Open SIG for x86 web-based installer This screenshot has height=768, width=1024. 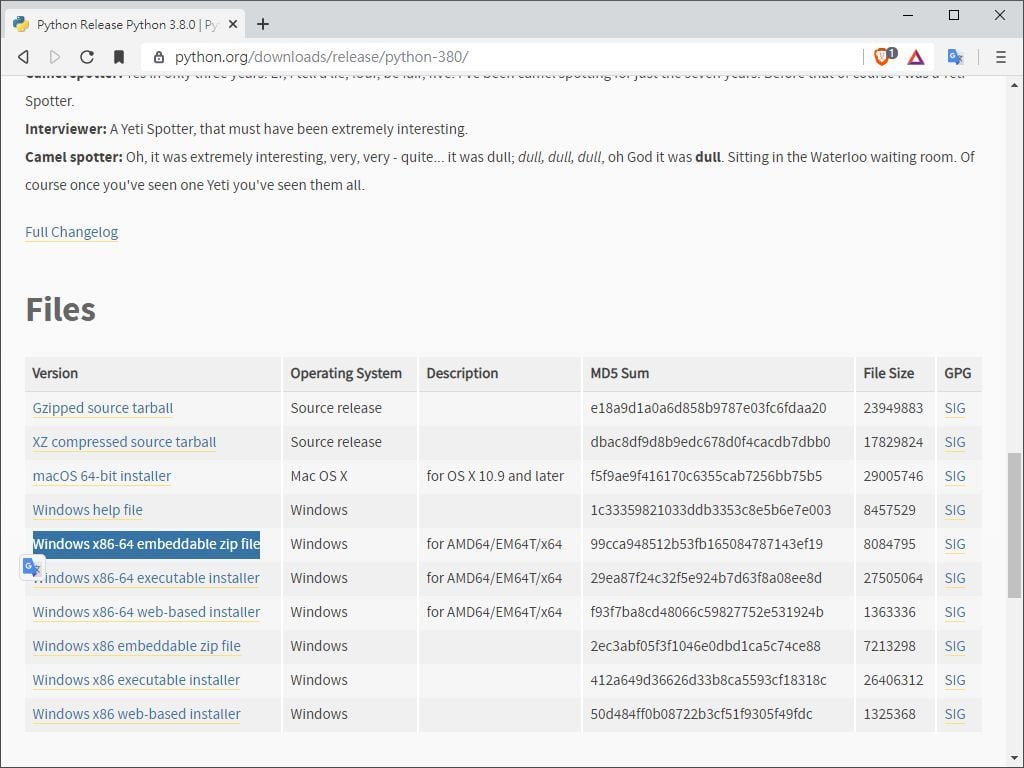pyautogui.click(x=955, y=714)
